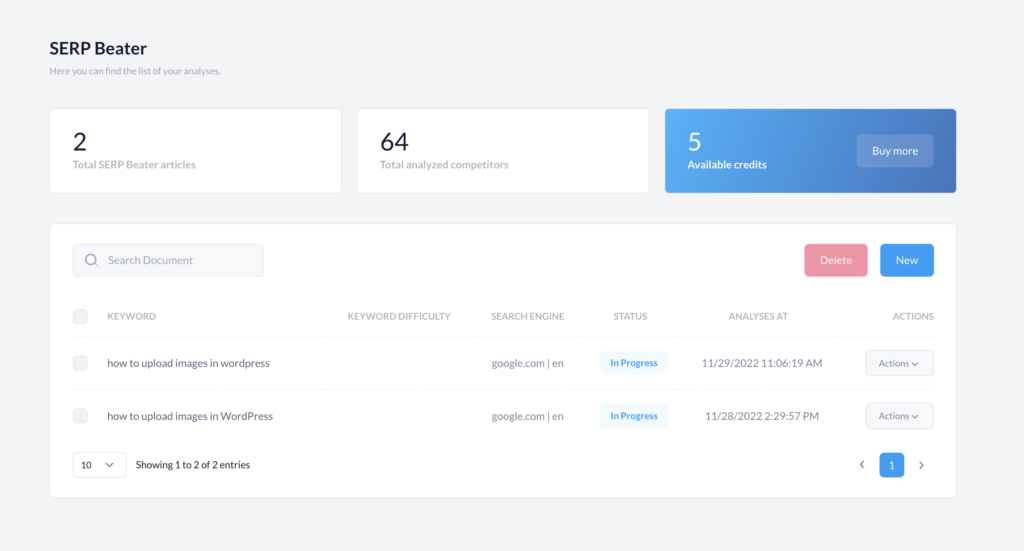Click the Buy more button
This screenshot has width=1024, height=551.
pyautogui.click(x=895, y=151)
